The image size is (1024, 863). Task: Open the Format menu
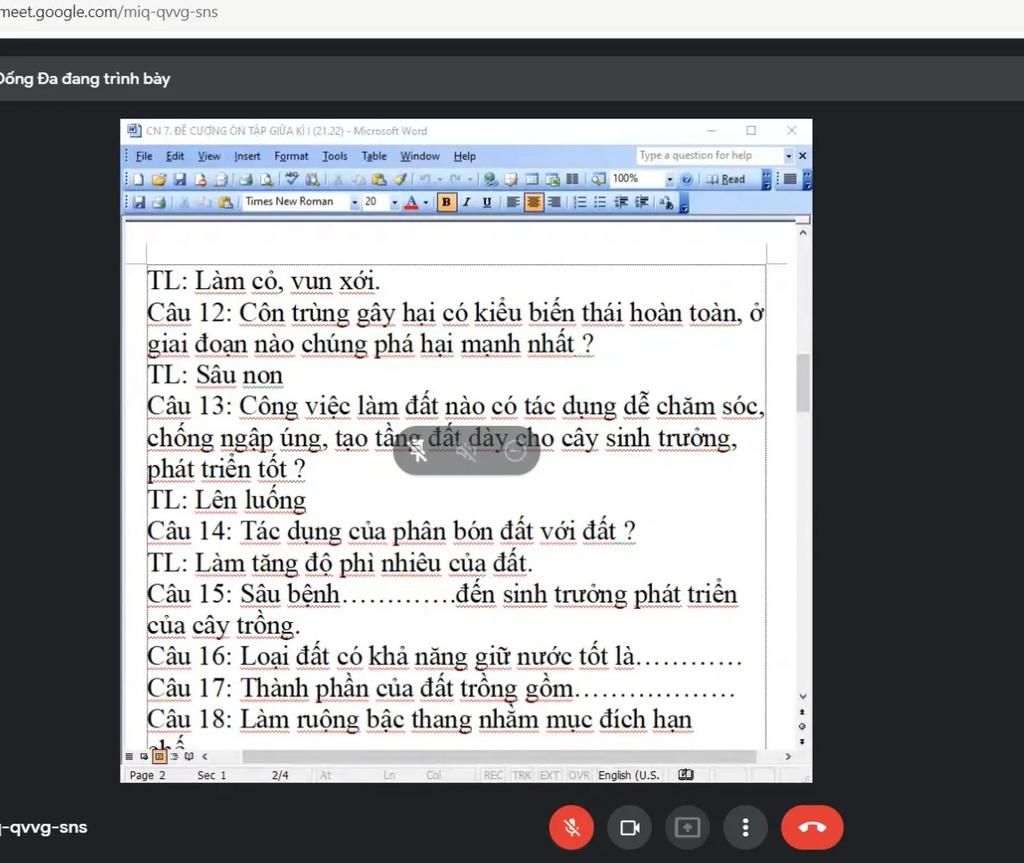click(x=291, y=156)
